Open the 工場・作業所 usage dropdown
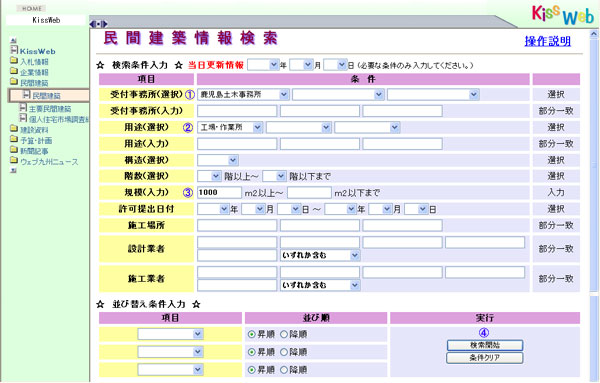 click(x=230, y=127)
